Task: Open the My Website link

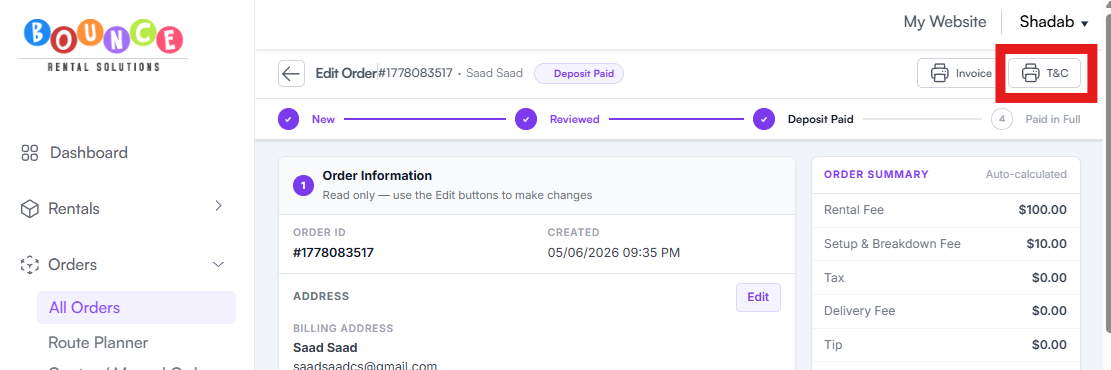Action: point(944,22)
